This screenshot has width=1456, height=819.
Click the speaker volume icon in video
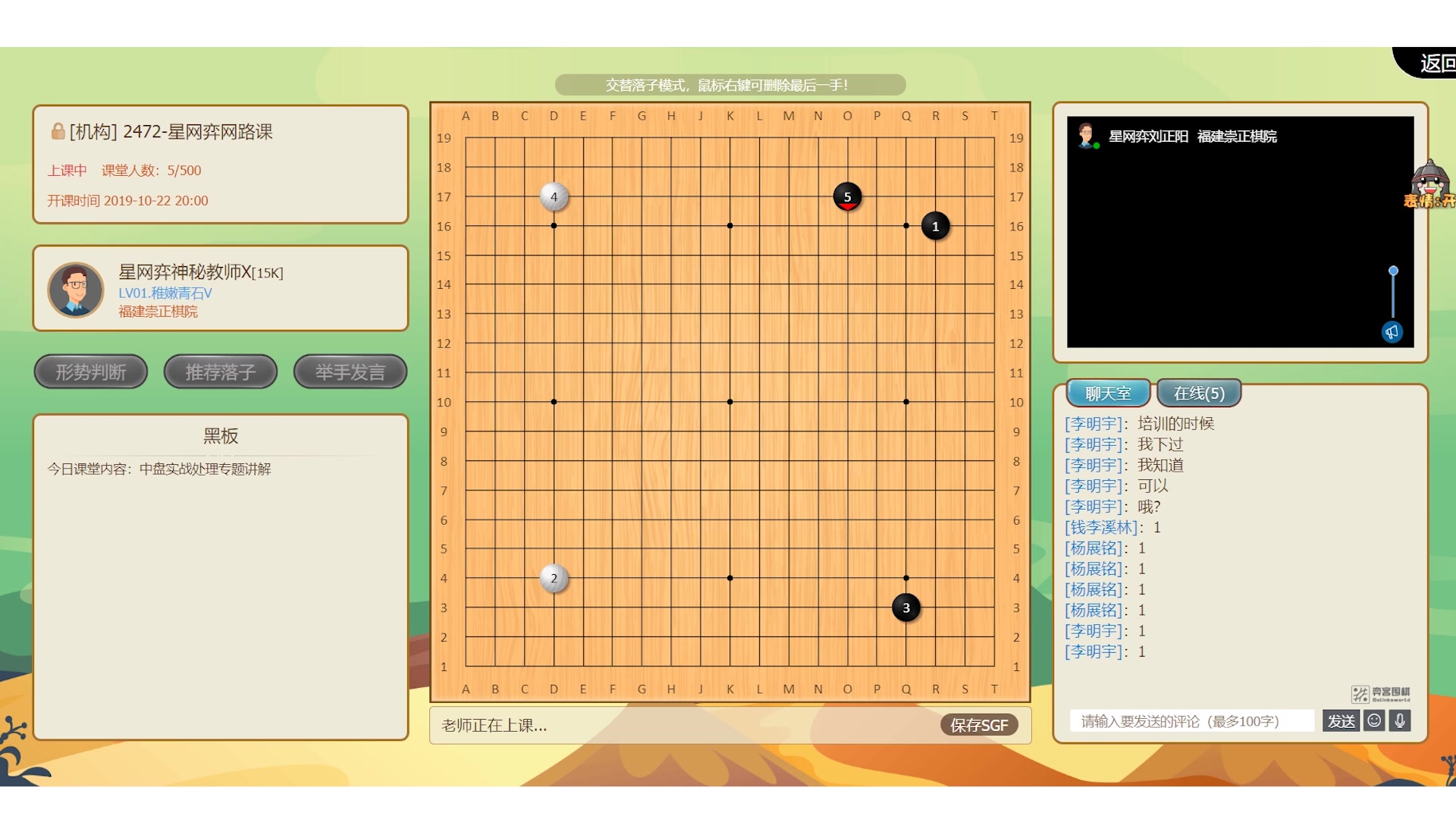click(x=1392, y=332)
